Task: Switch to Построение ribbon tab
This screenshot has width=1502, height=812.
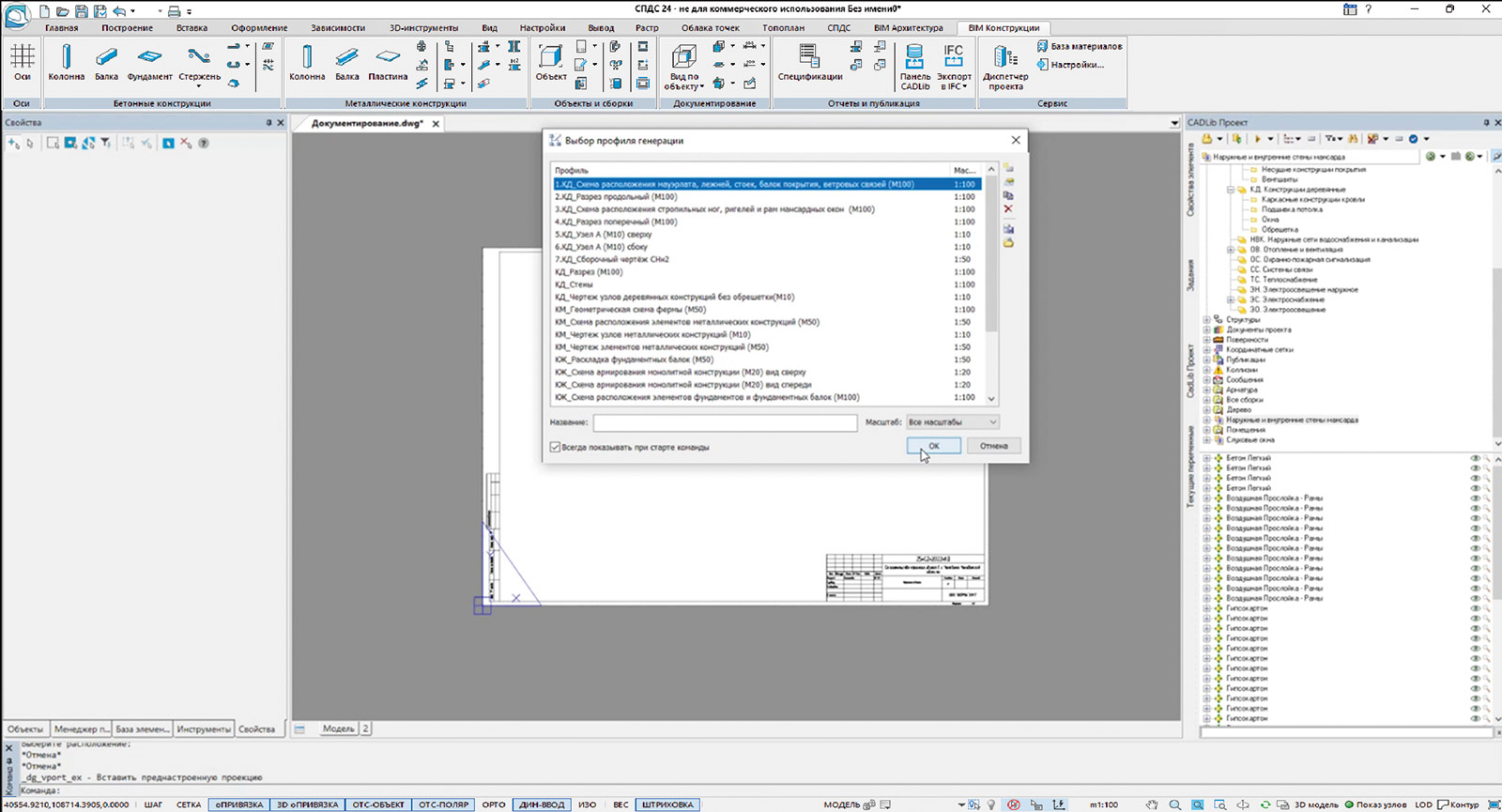Action: (x=127, y=28)
